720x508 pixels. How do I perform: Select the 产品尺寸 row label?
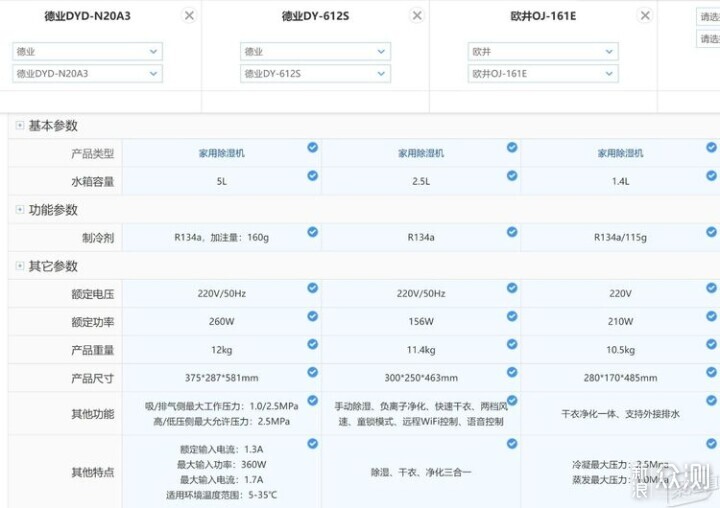pyautogui.click(x=93, y=378)
